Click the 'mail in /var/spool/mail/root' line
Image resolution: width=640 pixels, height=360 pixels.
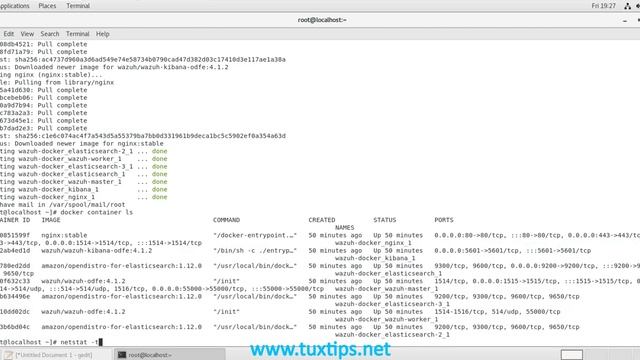(x=62, y=204)
